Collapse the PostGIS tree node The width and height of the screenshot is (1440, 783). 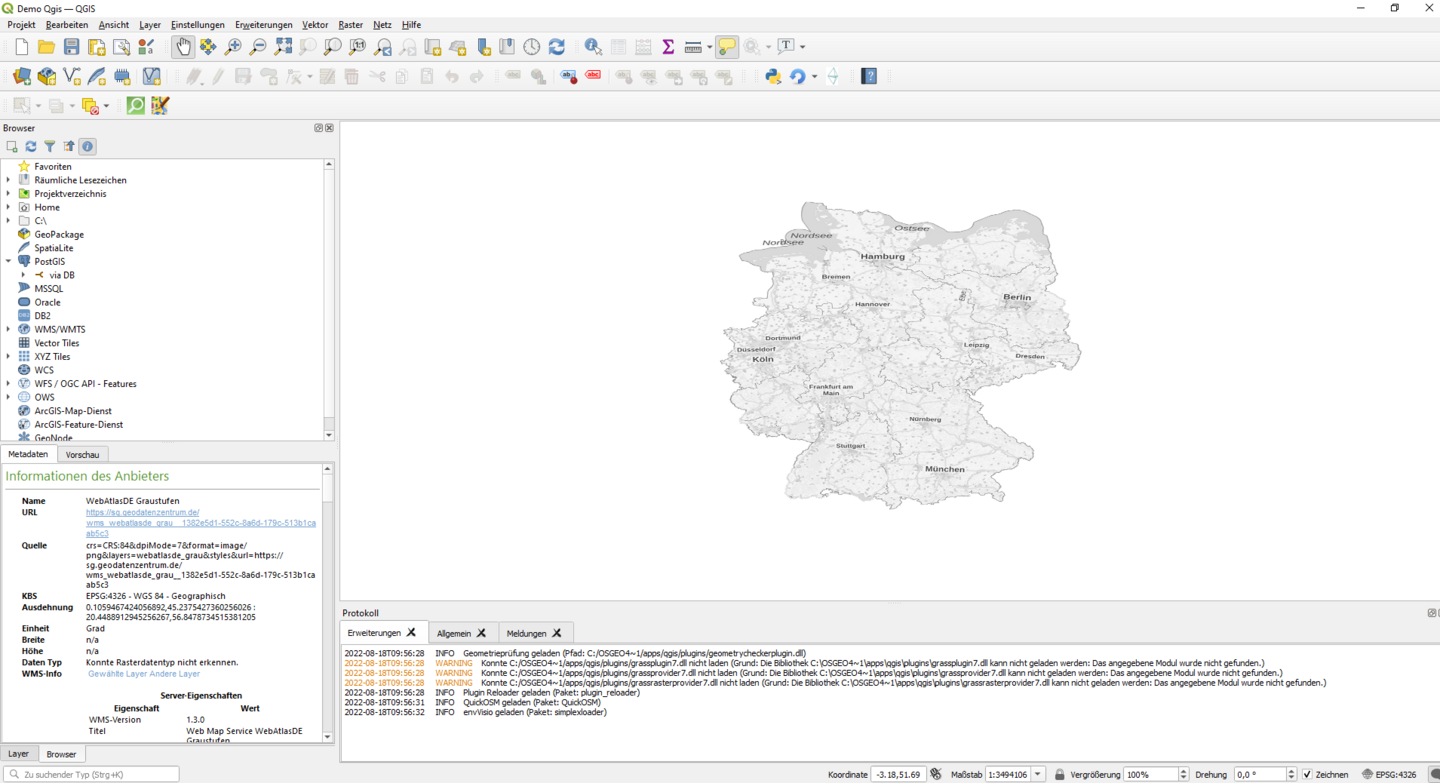pyautogui.click(x=9, y=261)
